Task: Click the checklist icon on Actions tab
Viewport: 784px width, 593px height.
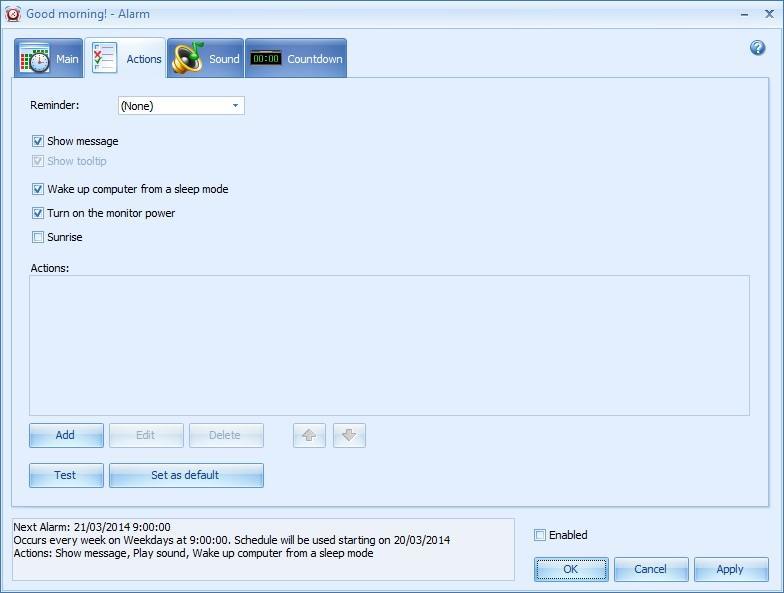Action: 104,58
